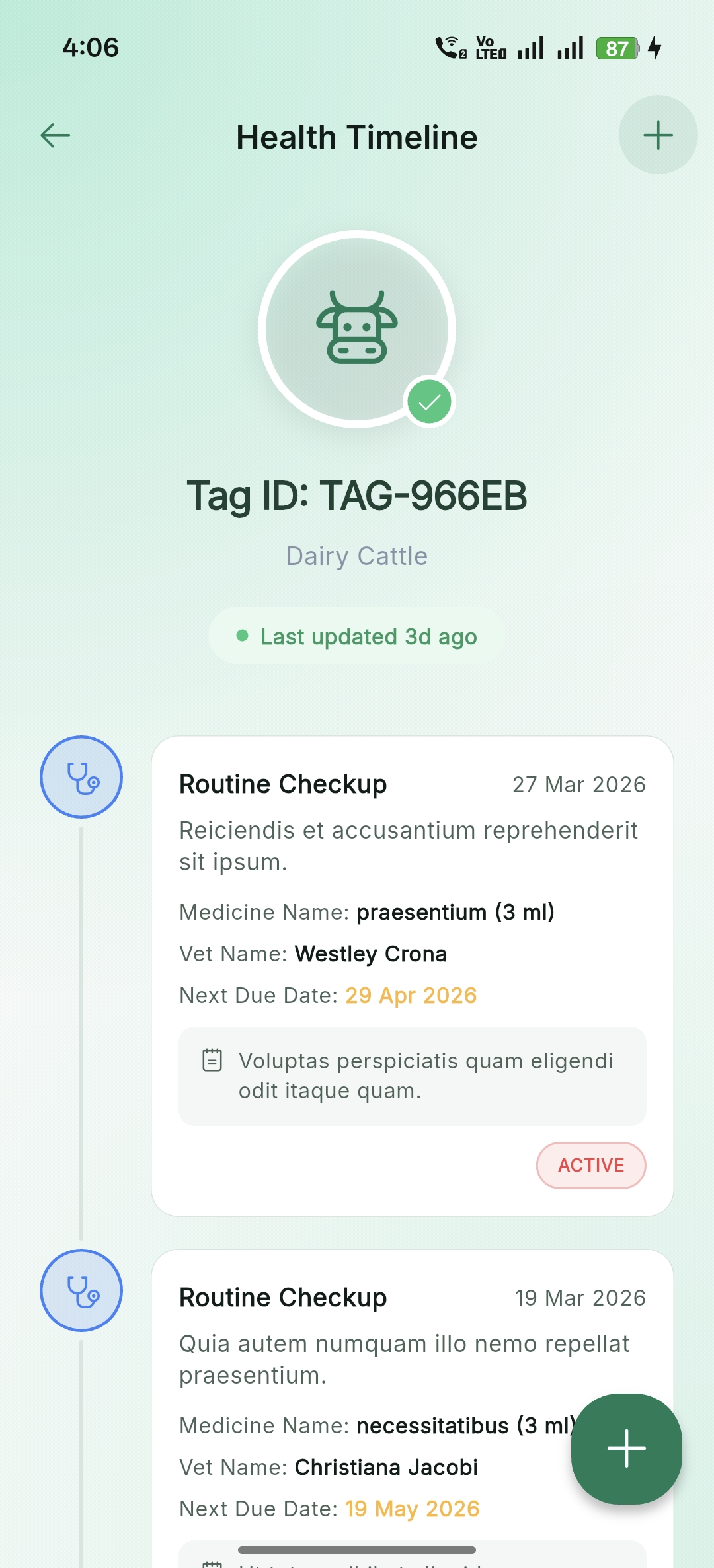Viewport: 714px width, 1568px height.
Task: Tap the Wi-Fi calling status icon
Action: click(451, 48)
